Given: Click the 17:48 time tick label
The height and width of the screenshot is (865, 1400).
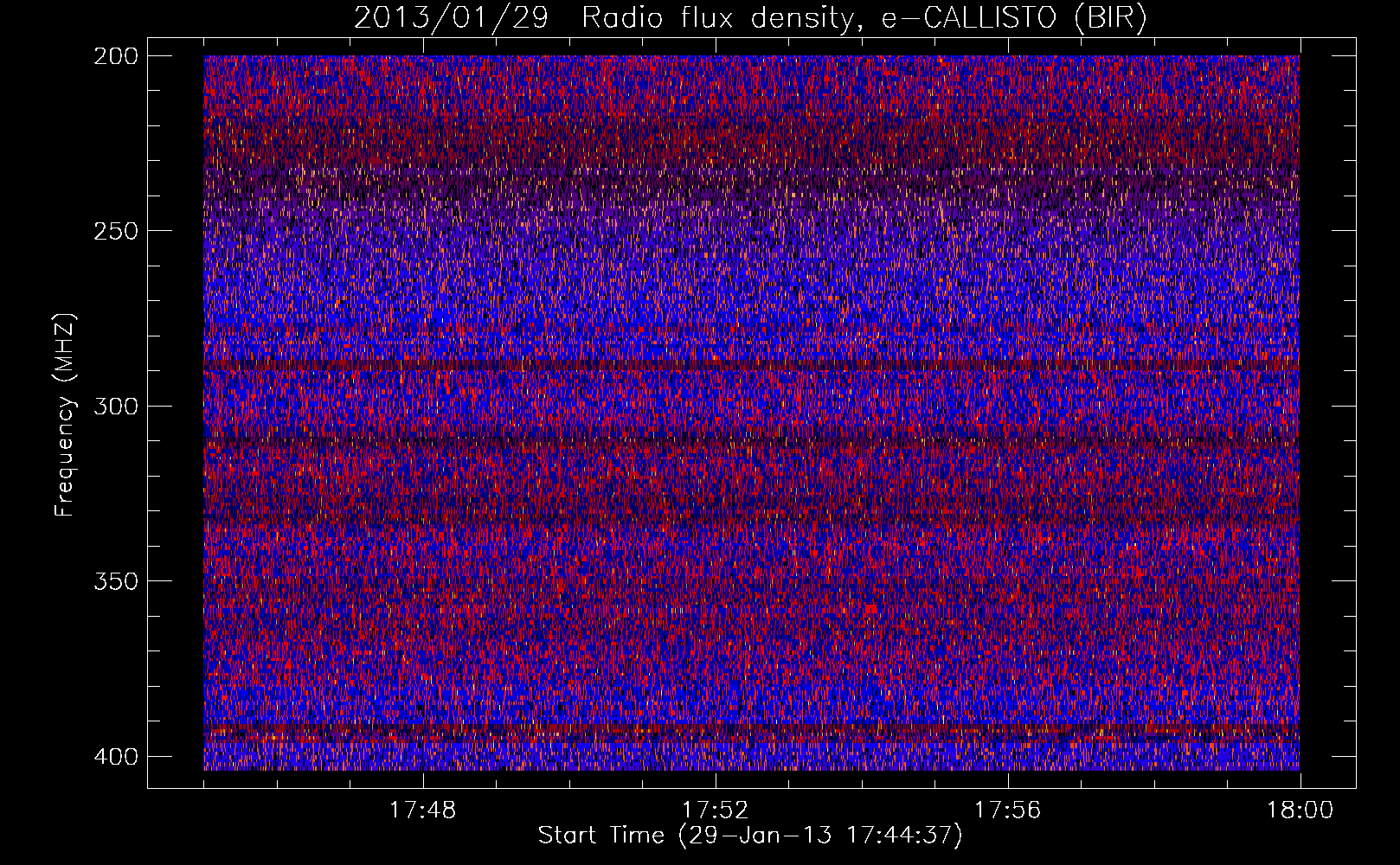Looking at the screenshot, I should pos(422,811).
